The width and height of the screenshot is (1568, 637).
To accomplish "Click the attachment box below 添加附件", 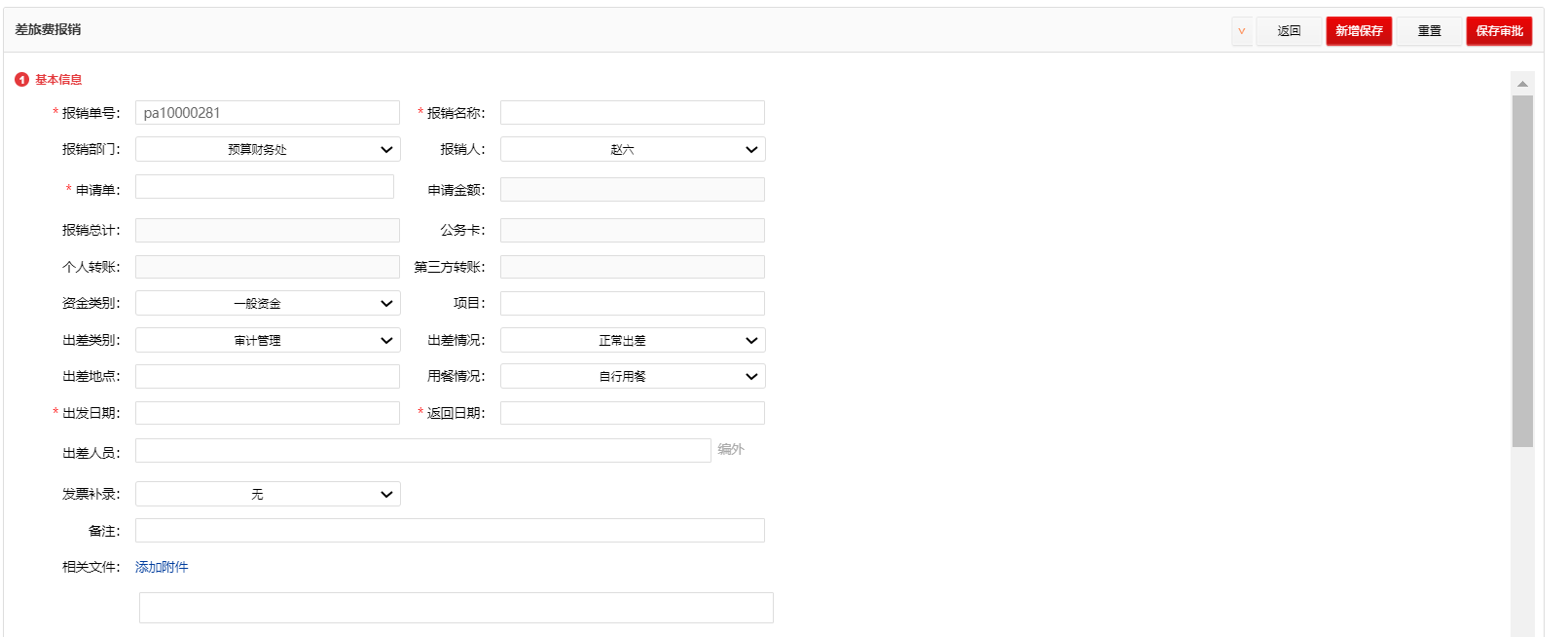I will click(456, 608).
